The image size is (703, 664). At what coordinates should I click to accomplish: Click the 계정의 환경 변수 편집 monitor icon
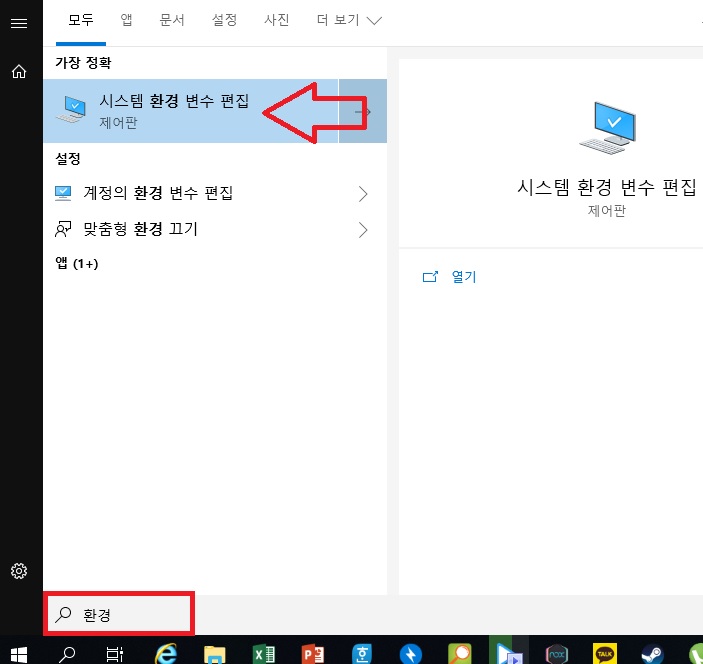(x=63, y=194)
